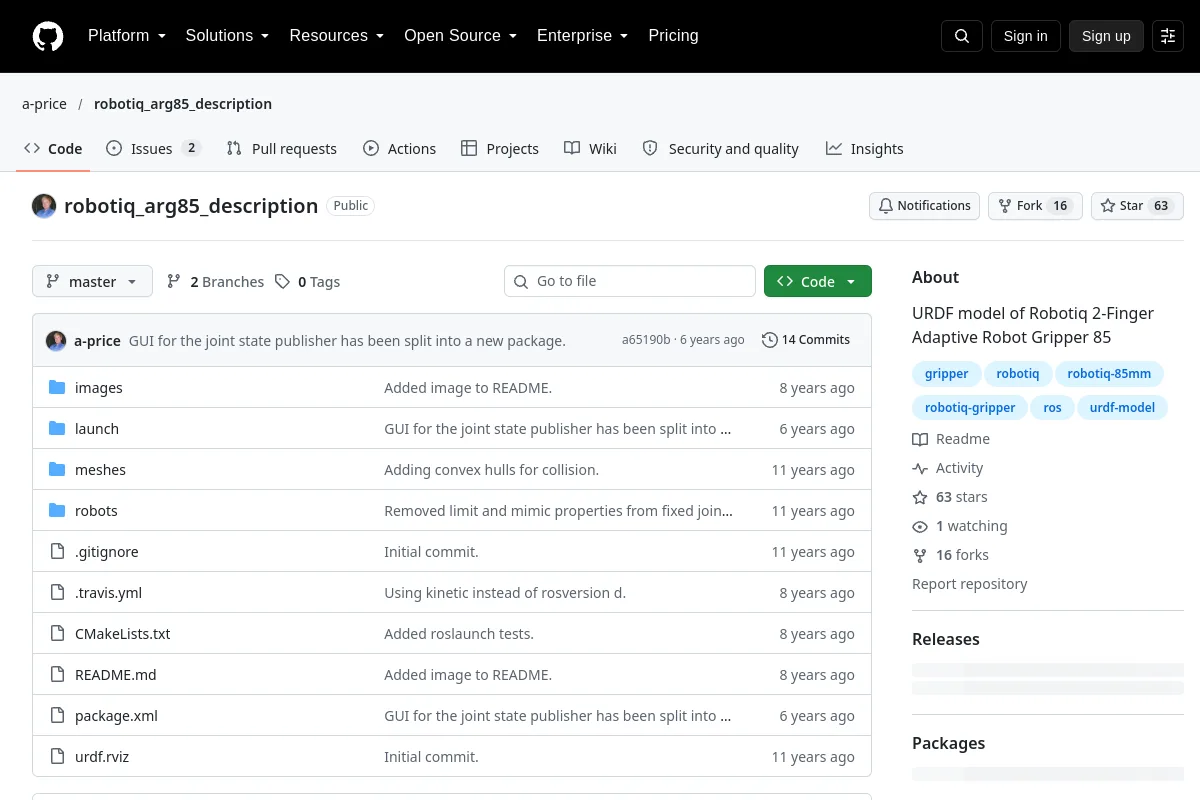The height and width of the screenshot is (800, 1200).
Task: Click the Sign up button
Action: click(1106, 36)
